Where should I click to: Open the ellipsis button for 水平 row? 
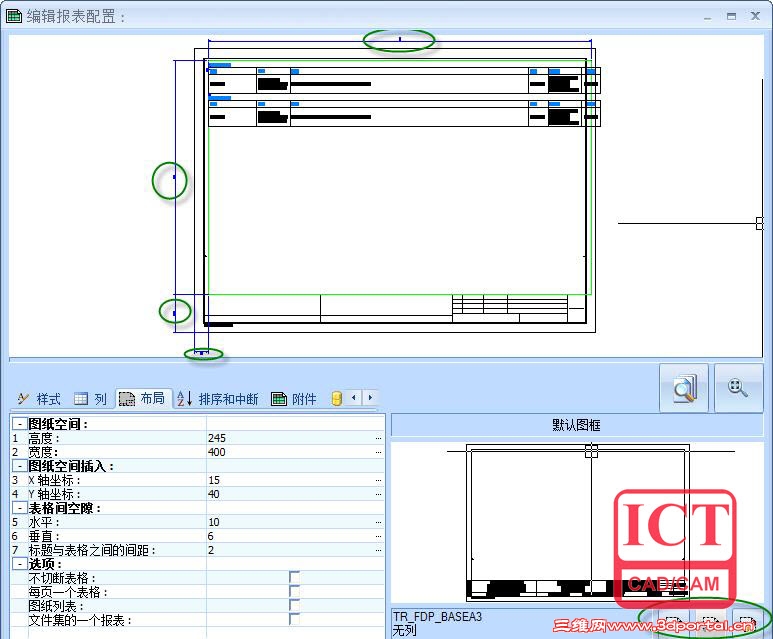(379, 522)
